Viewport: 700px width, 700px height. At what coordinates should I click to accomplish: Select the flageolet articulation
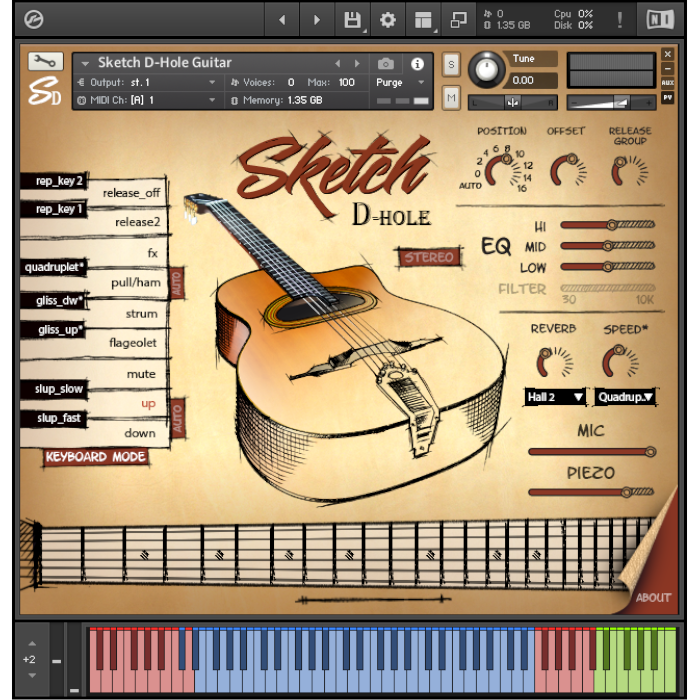[x=133, y=343]
